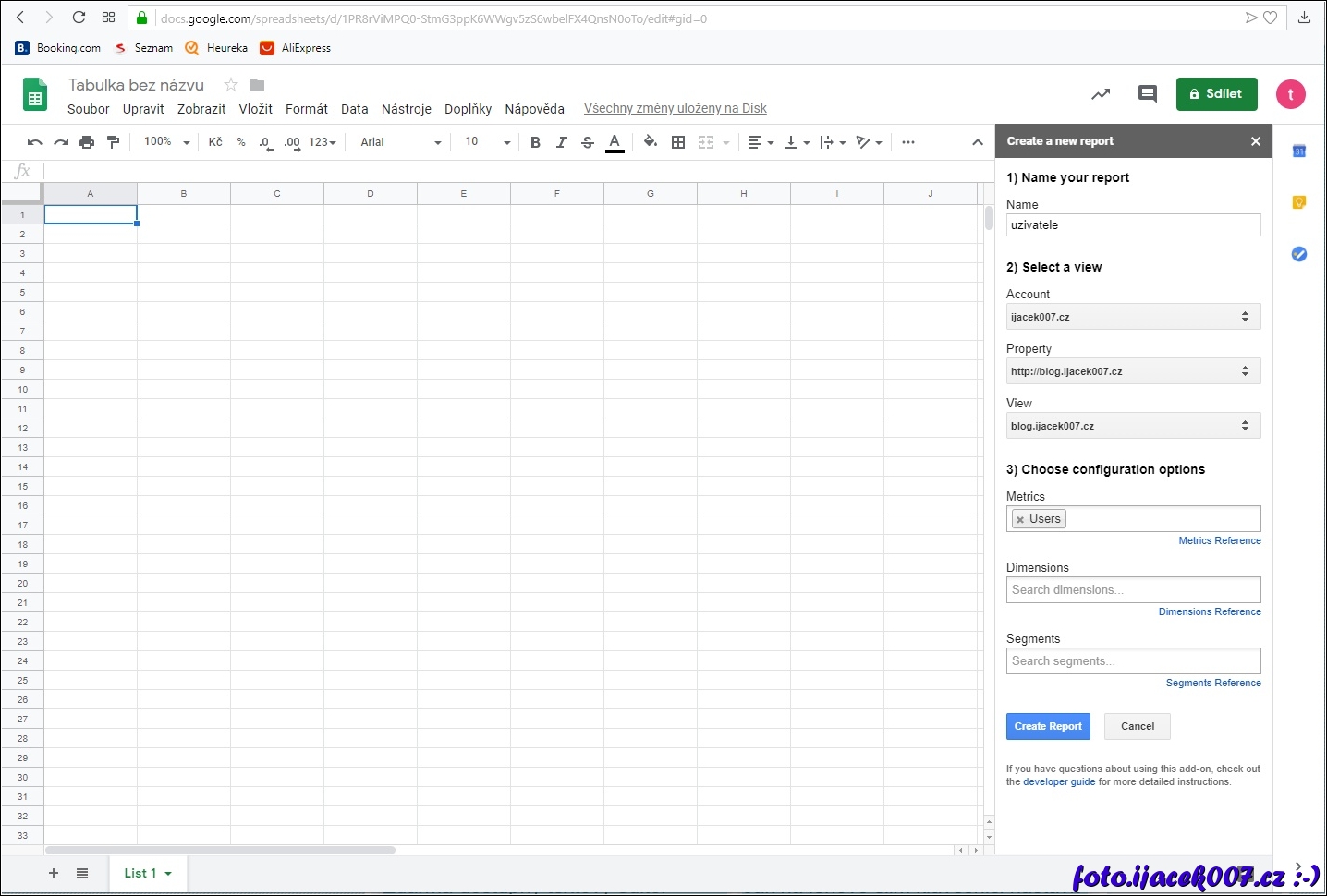Apply strikethrough formatting
Image resolution: width=1327 pixels, height=896 pixels.
tap(588, 142)
